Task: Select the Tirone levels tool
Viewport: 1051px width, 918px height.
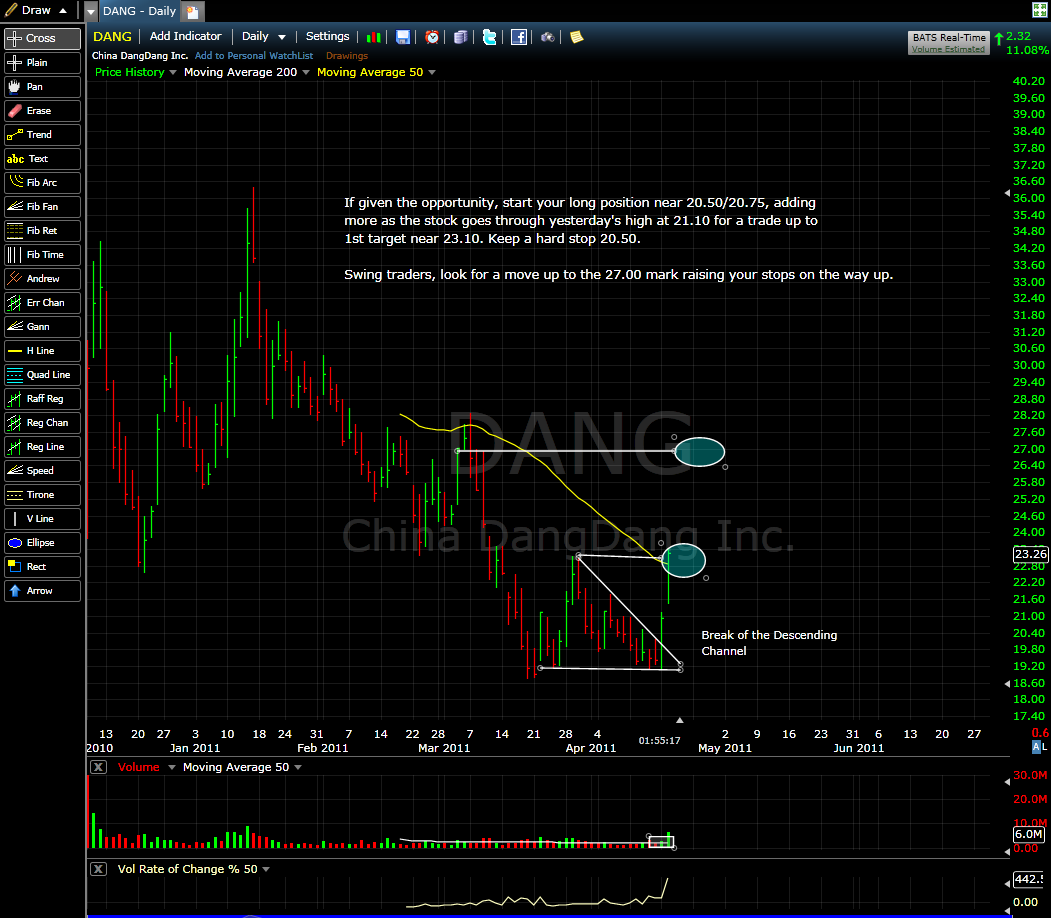Action: click(x=42, y=495)
